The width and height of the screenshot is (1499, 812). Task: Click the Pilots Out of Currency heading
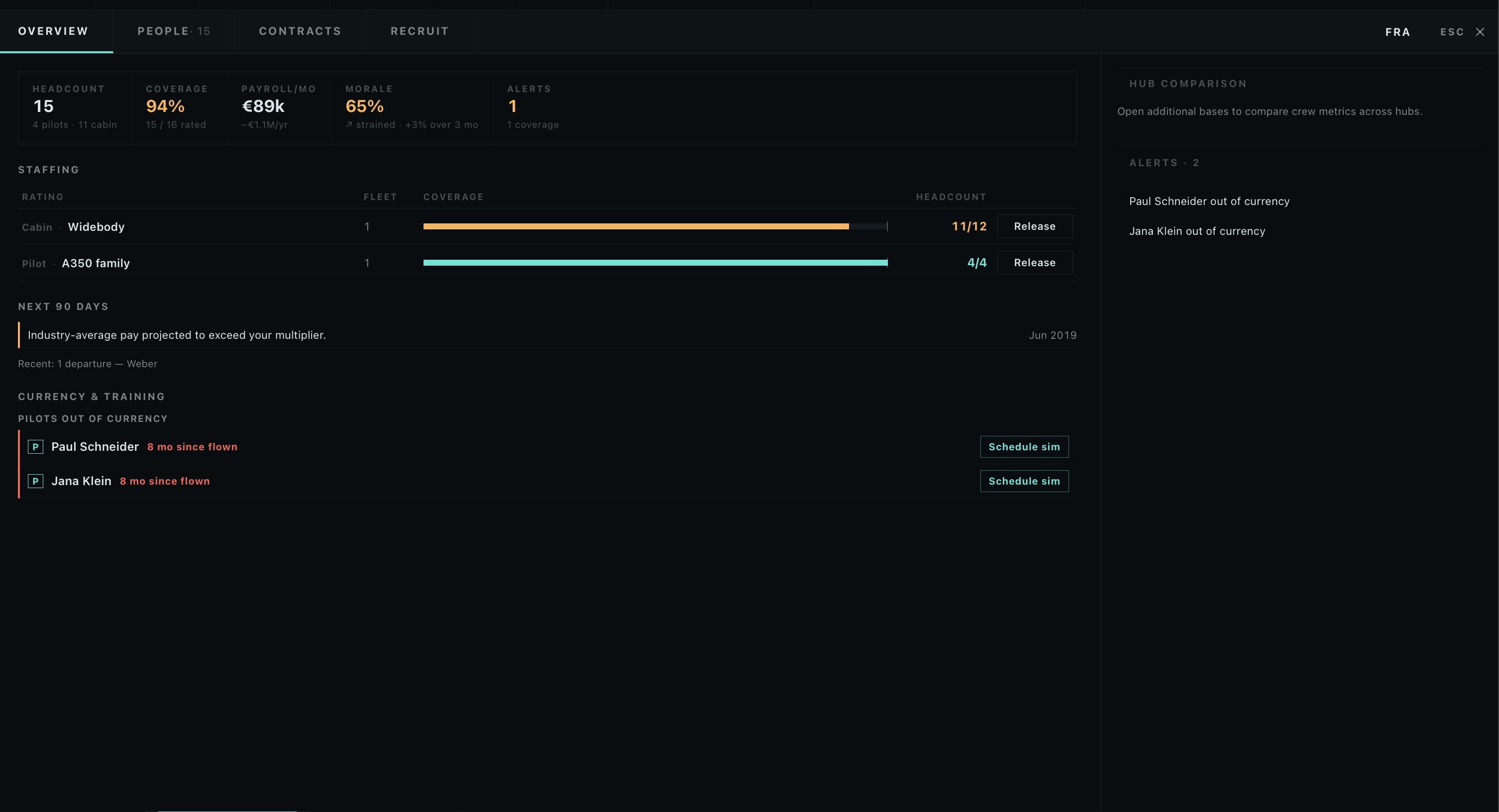93,419
